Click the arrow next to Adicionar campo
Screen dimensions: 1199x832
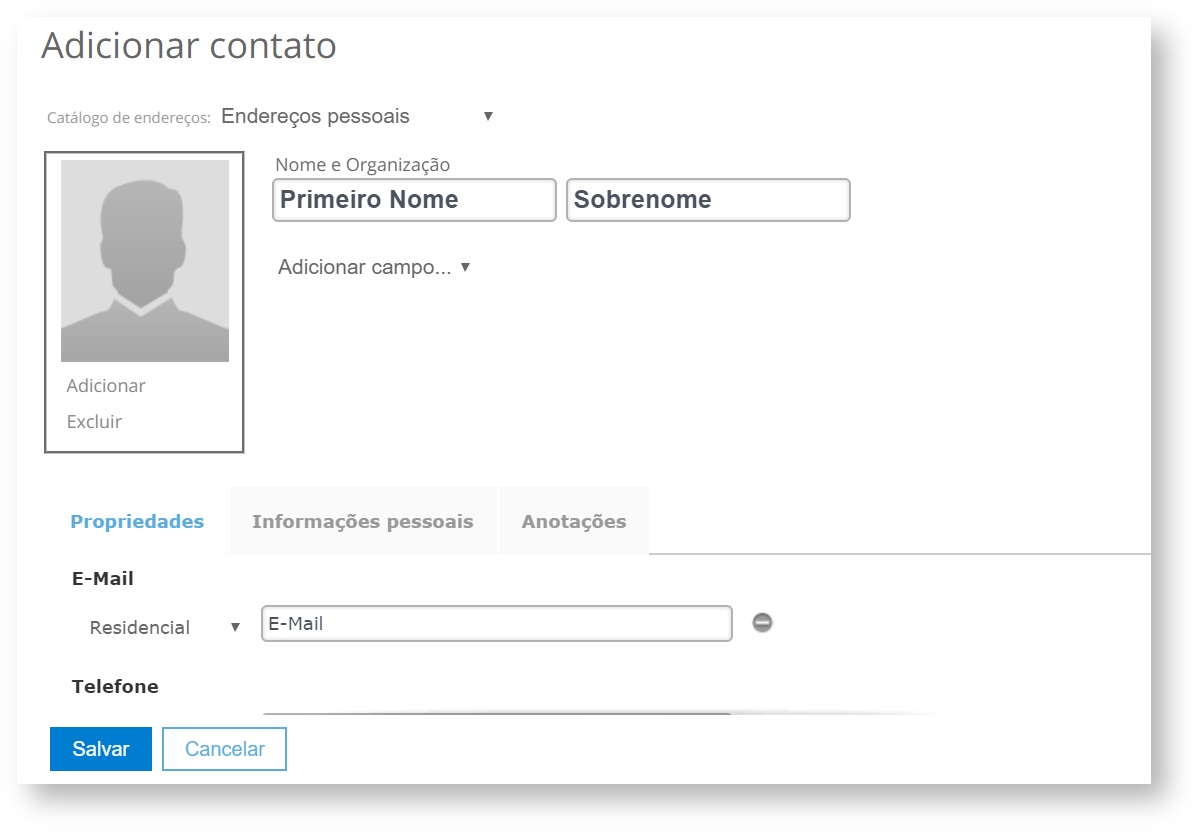[465, 267]
